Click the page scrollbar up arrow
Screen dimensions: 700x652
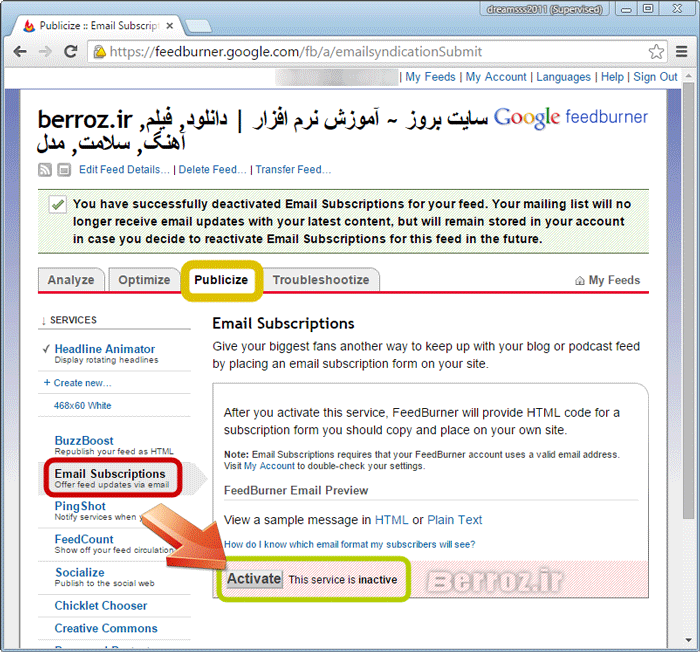[688, 76]
